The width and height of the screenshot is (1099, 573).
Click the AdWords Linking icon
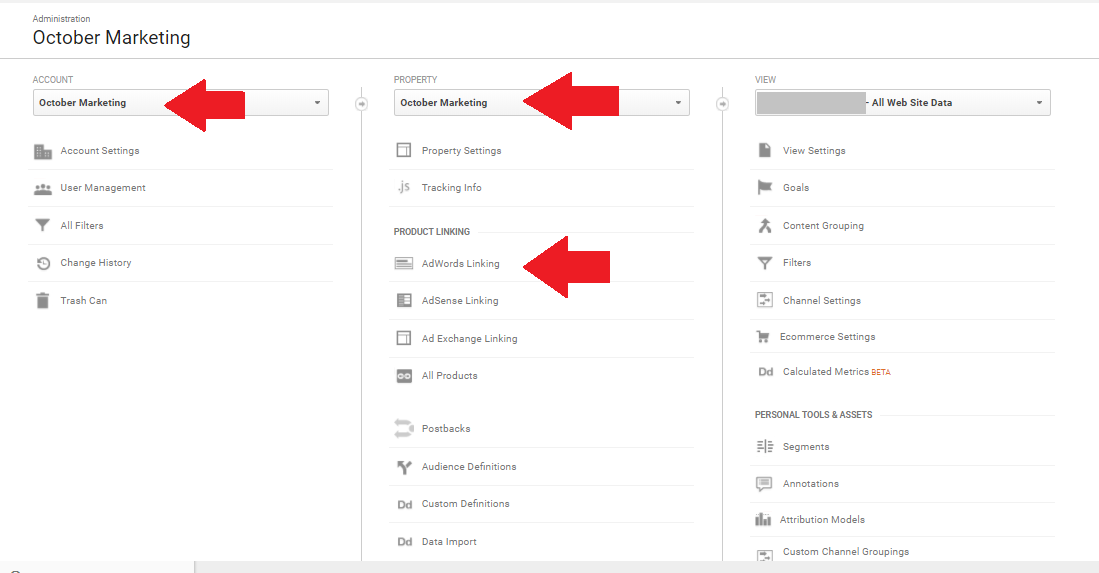tap(404, 263)
